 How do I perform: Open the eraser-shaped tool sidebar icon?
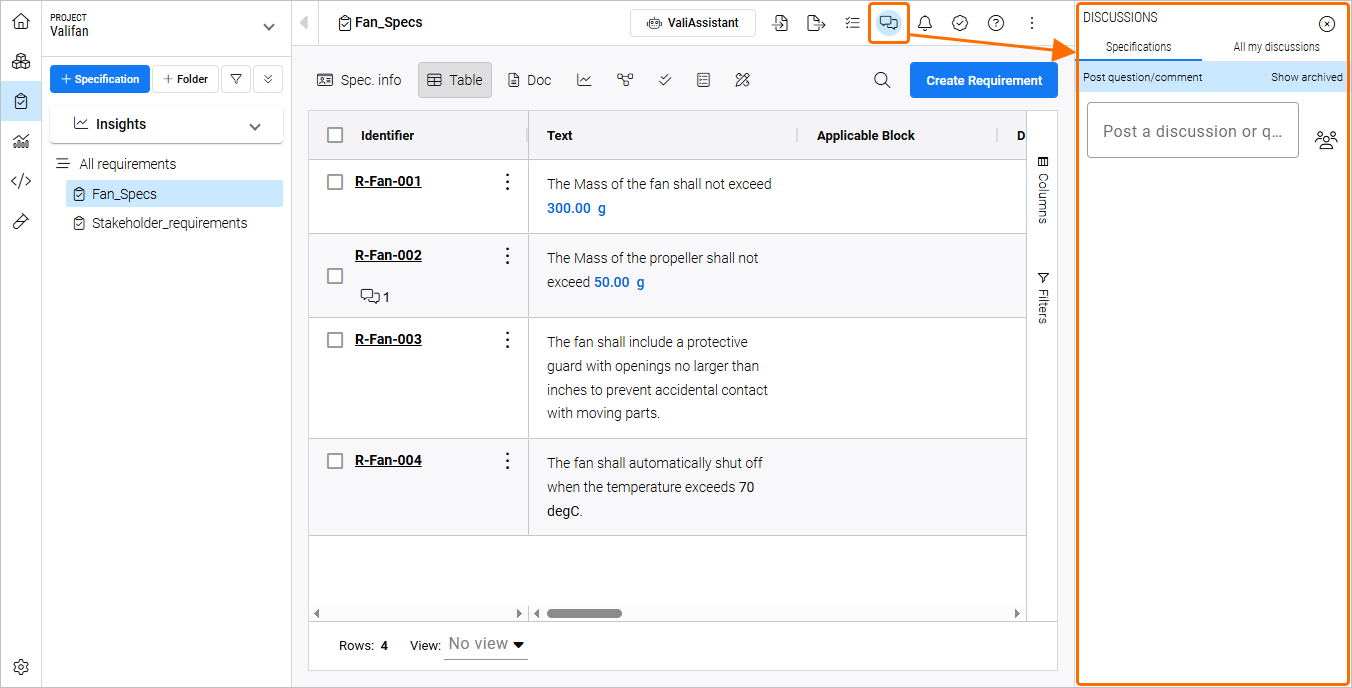20,221
